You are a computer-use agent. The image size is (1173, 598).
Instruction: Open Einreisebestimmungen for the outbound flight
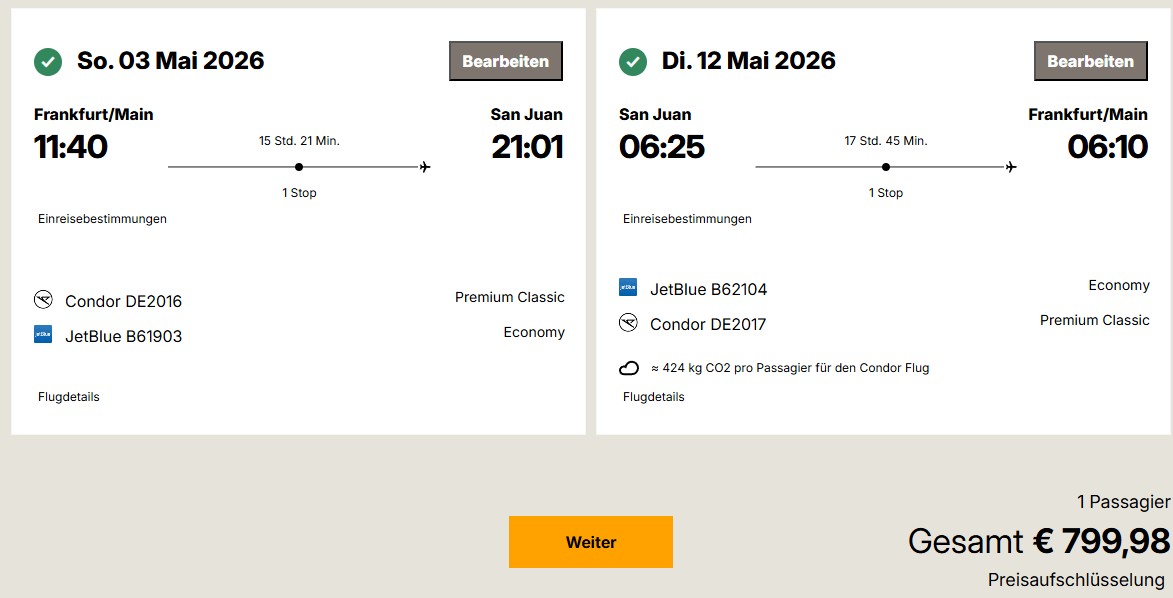(x=102, y=219)
